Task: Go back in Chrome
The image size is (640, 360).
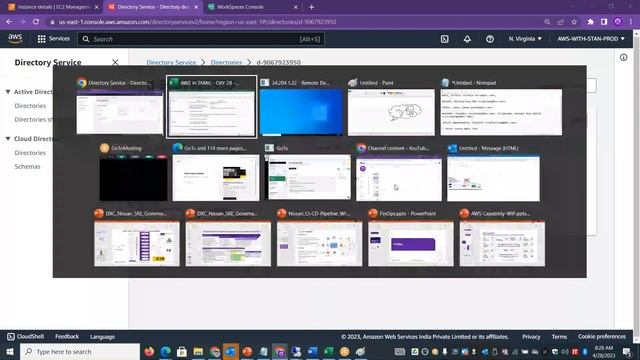Action: tap(9, 22)
